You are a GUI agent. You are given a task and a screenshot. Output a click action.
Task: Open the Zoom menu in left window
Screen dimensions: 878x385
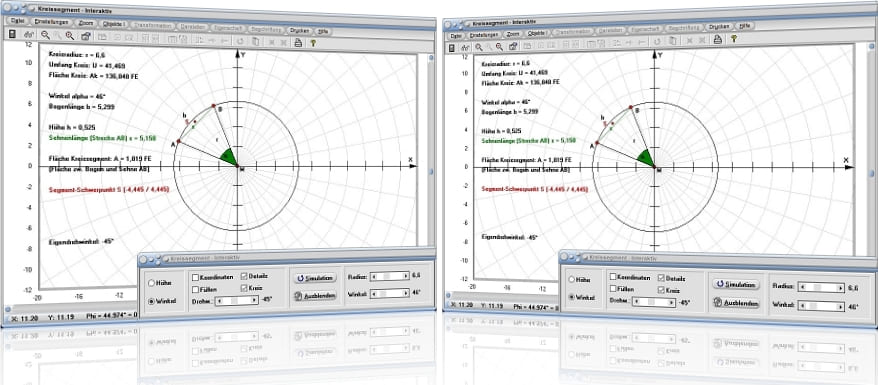pos(86,23)
